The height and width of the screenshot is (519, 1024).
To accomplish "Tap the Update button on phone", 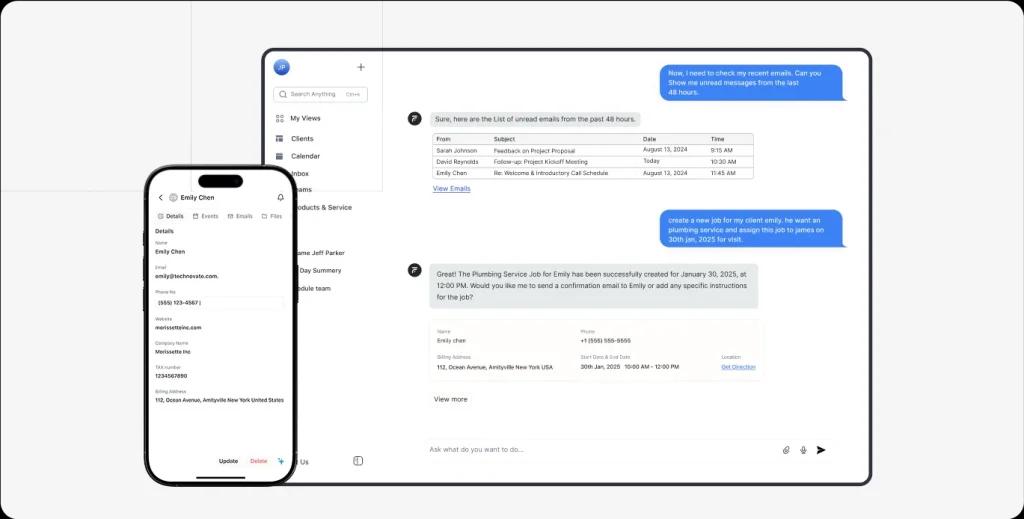I will pos(228,461).
